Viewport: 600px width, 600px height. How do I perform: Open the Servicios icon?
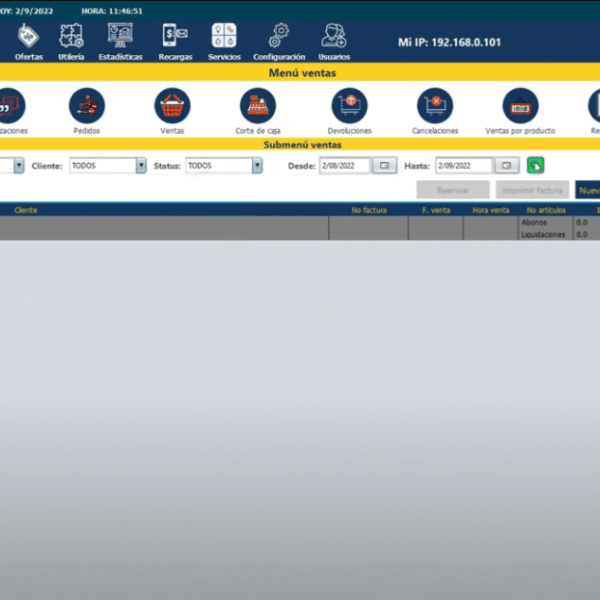coord(224,37)
